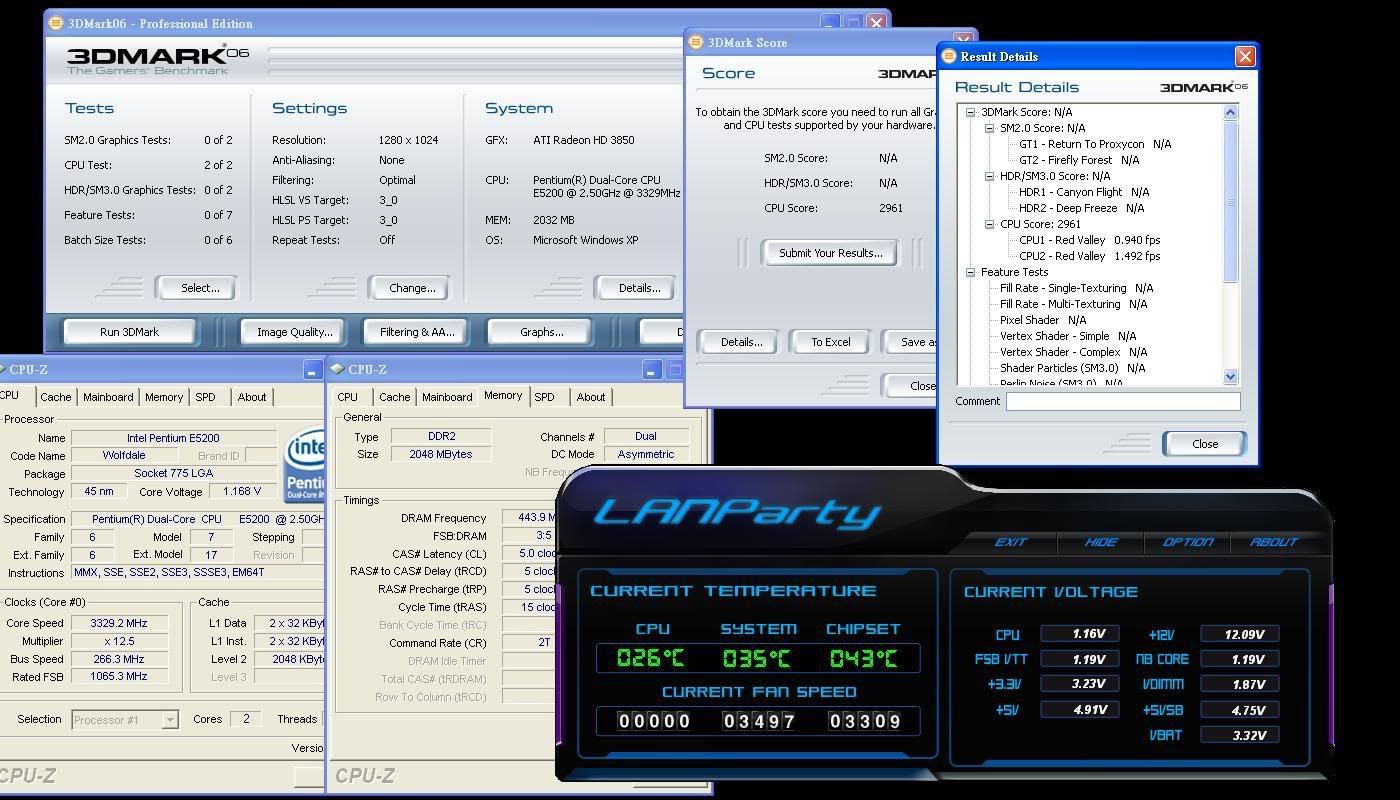The image size is (1400, 800).
Task: Click the VDIMM 1.87V voltage readout
Action: click(x=1240, y=684)
